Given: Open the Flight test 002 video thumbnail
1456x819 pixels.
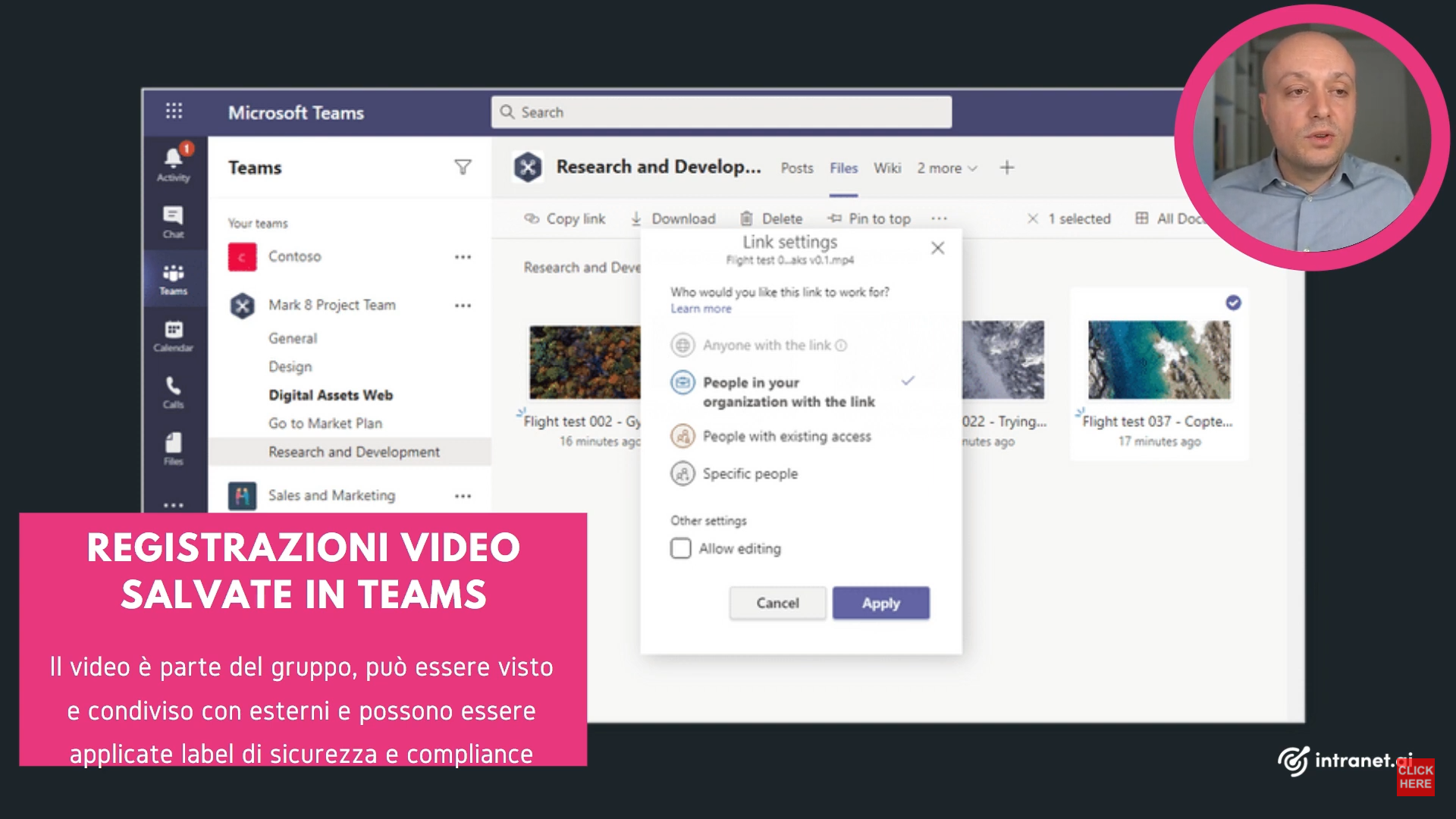Looking at the screenshot, I should 585,362.
